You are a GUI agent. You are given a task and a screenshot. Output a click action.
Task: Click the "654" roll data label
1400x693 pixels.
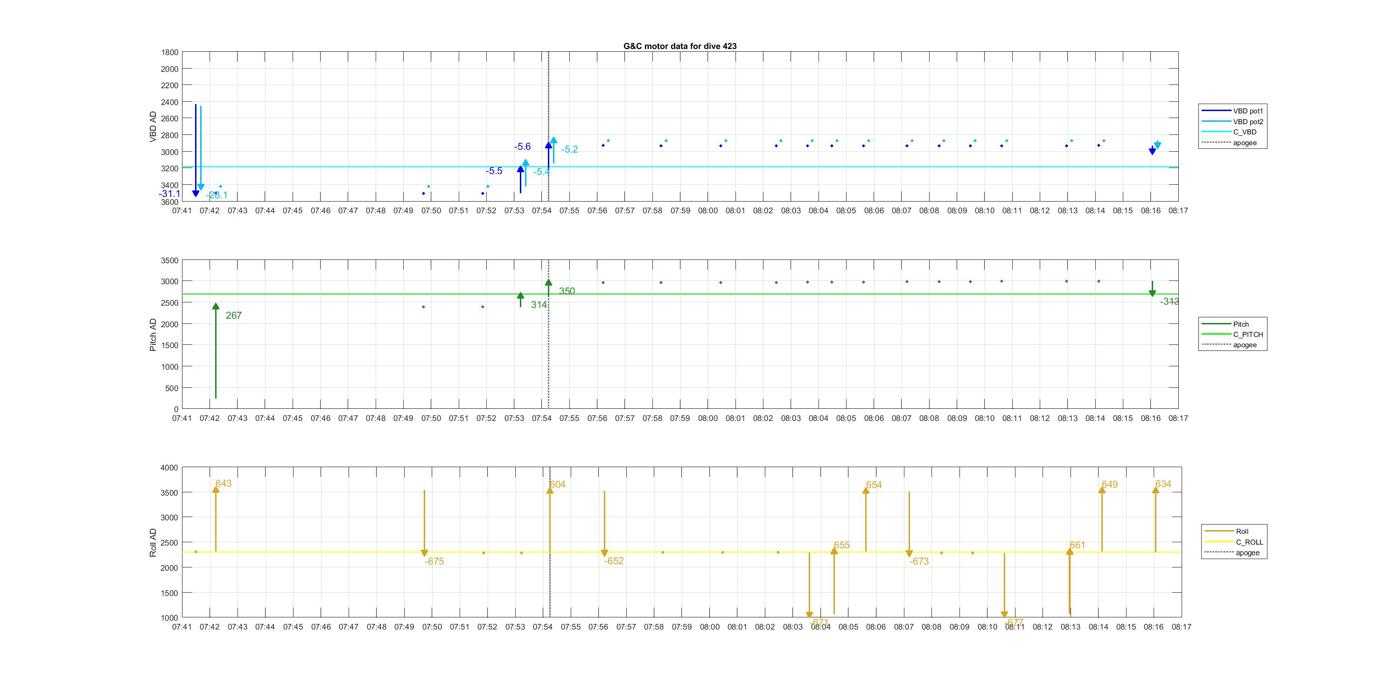click(874, 485)
